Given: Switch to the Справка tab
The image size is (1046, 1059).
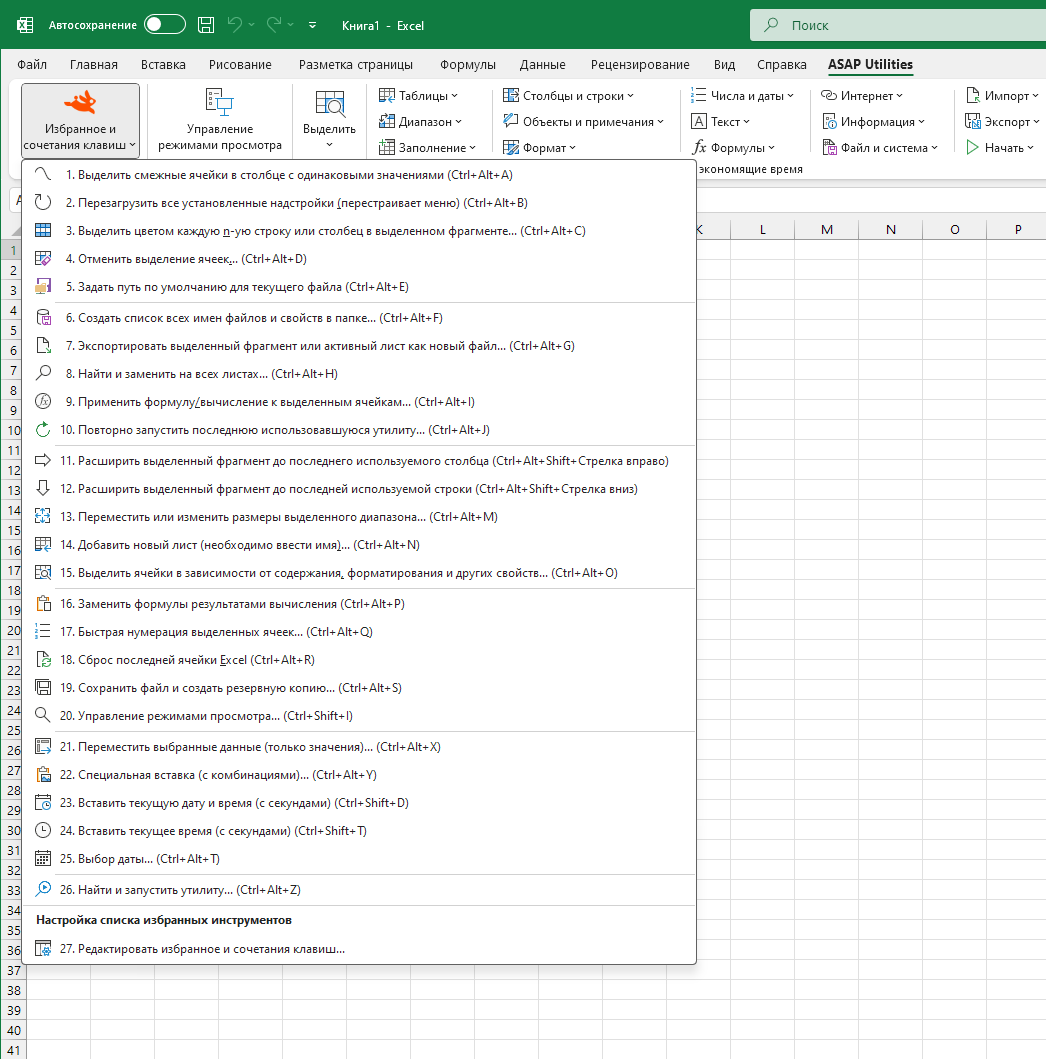Looking at the screenshot, I should coord(782,64).
